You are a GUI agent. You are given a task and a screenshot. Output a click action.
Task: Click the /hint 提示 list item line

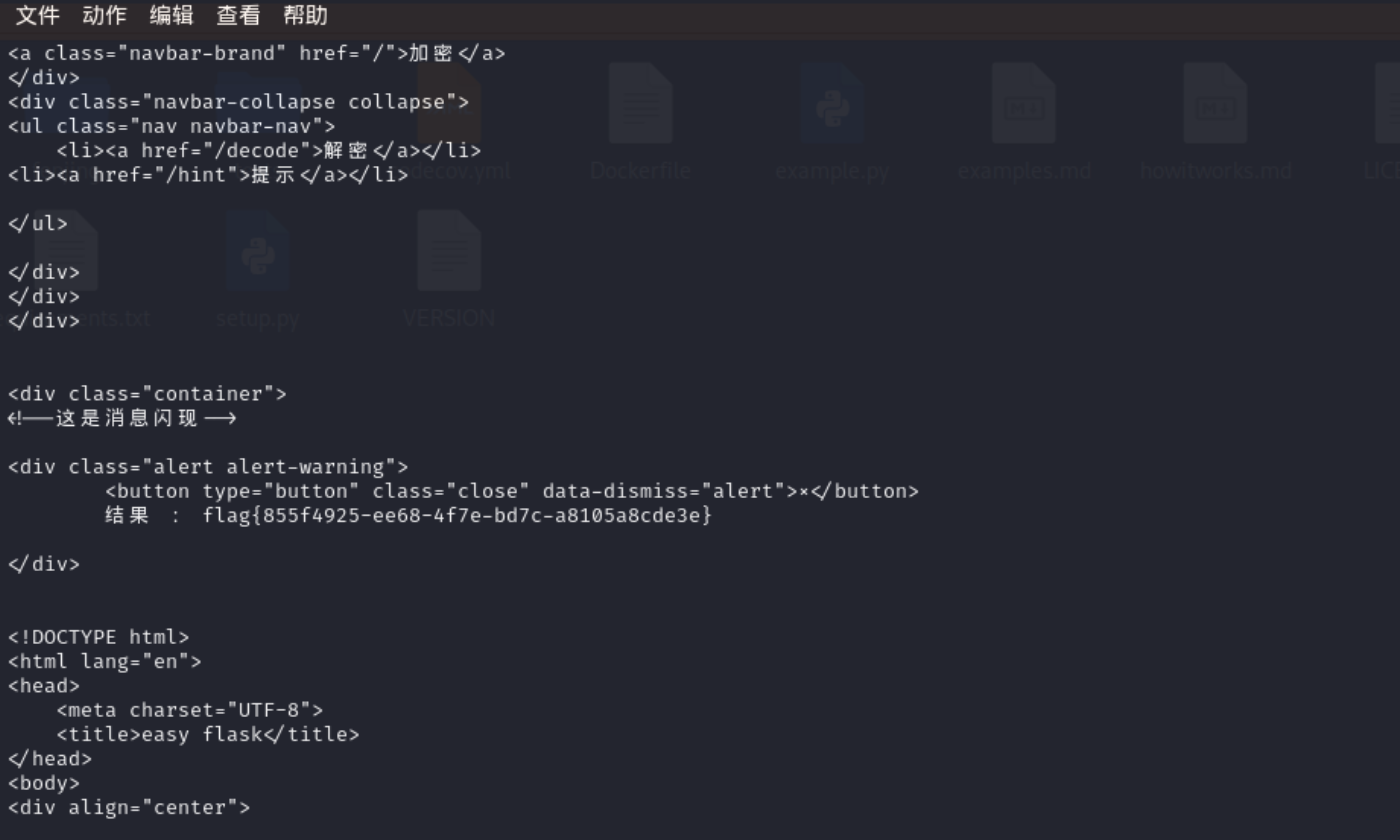tap(208, 175)
